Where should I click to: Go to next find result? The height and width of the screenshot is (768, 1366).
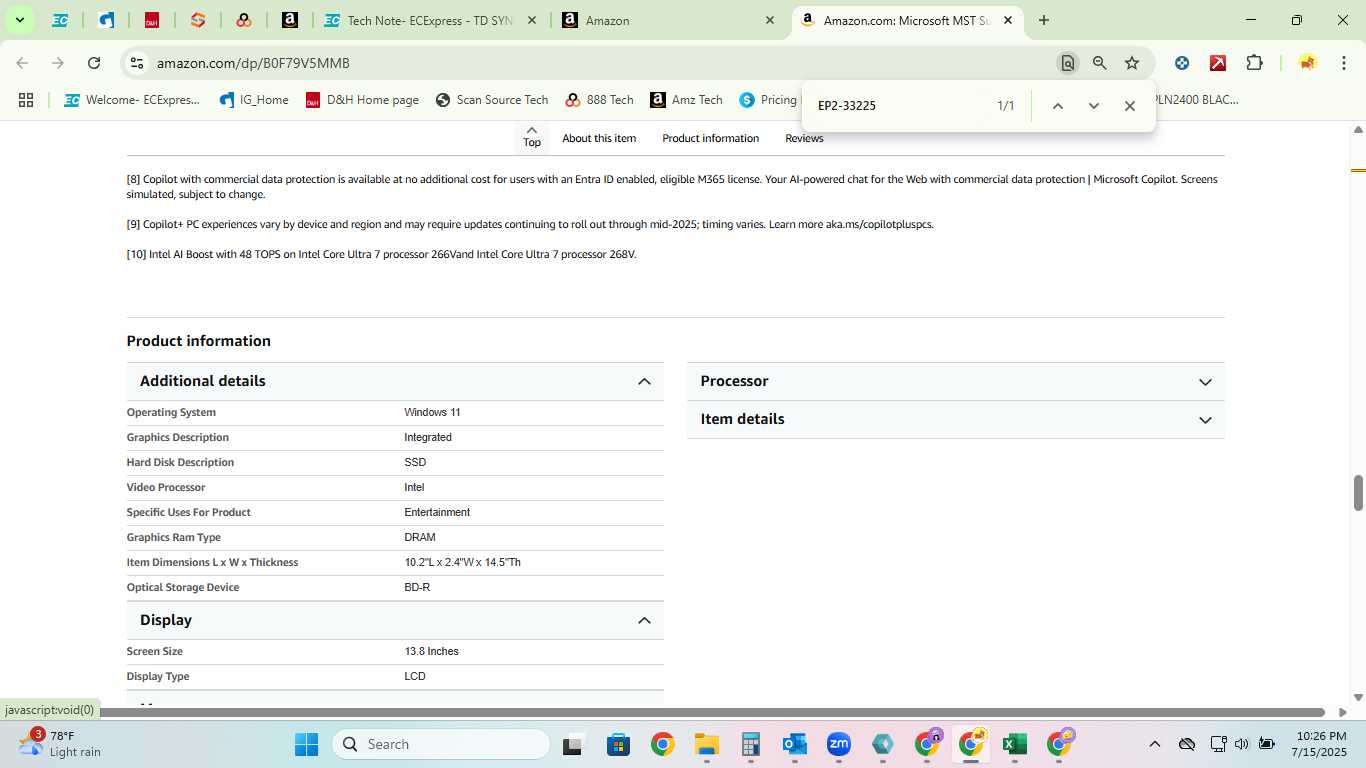1094,106
